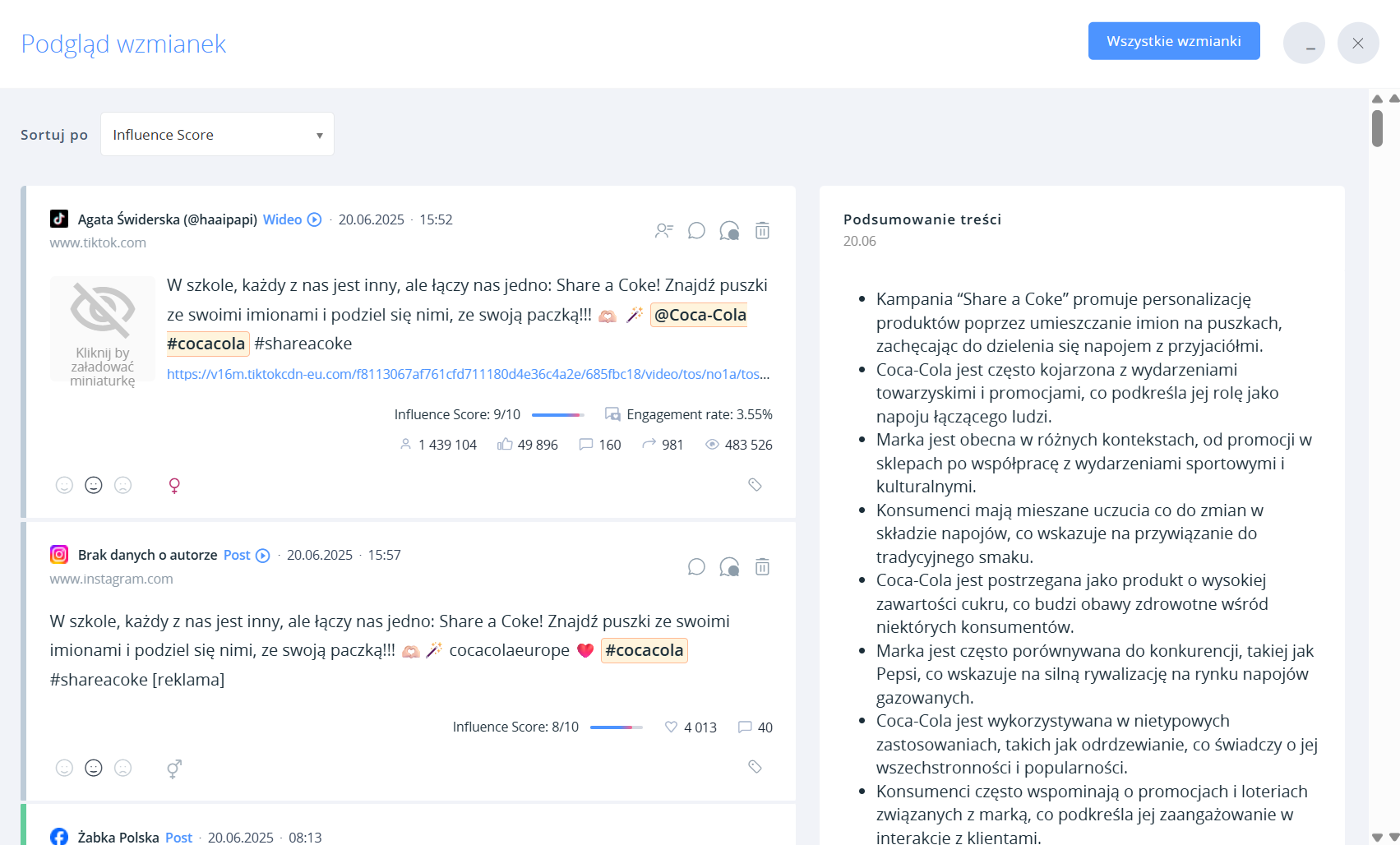The image size is (1400, 845).
Task: Open Wszystkie wzmianki view
Action: click(1173, 40)
